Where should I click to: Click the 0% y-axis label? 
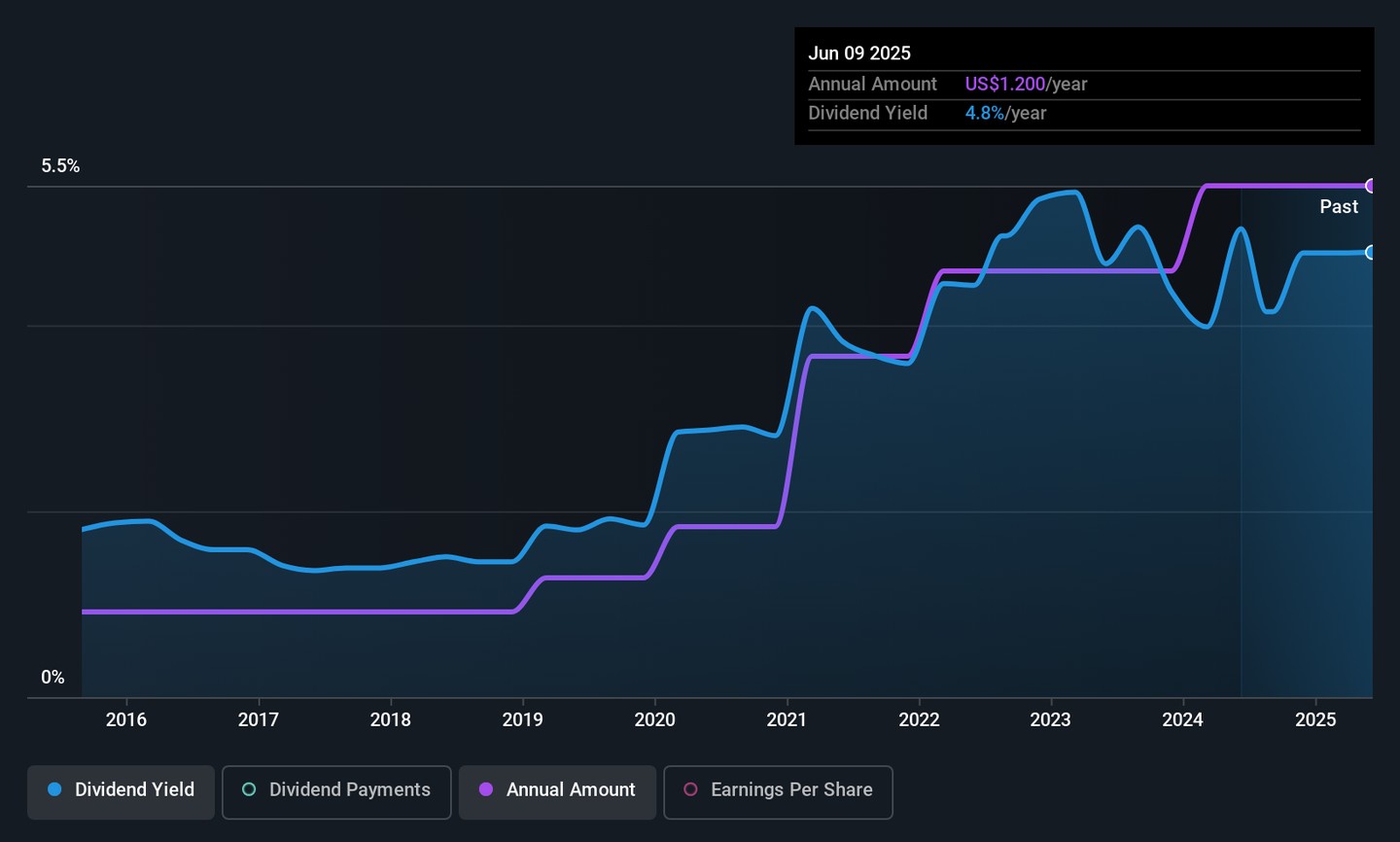click(x=52, y=678)
